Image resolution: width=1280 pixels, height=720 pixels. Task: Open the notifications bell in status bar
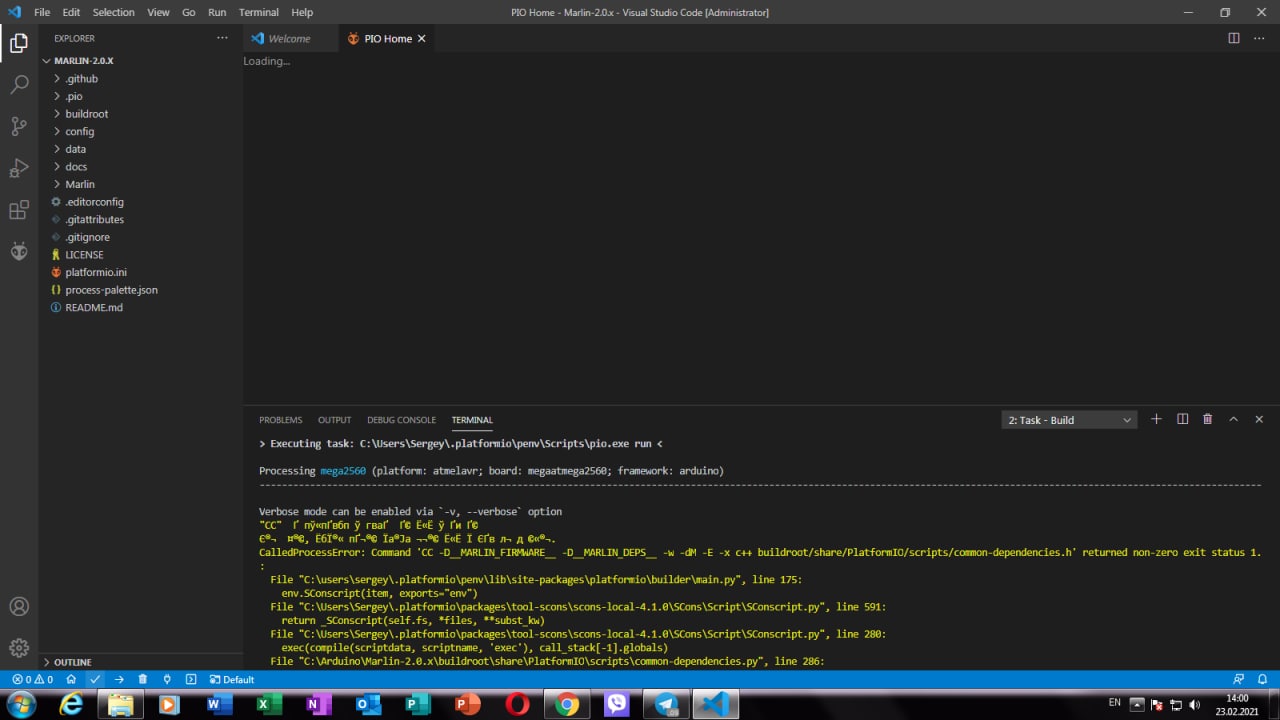point(1262,679)
